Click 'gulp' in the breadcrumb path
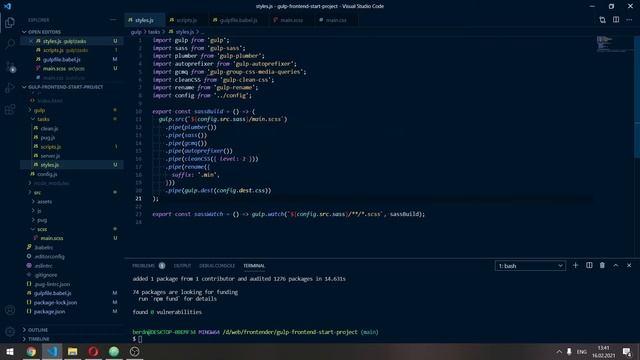 (x=136, y=32)
